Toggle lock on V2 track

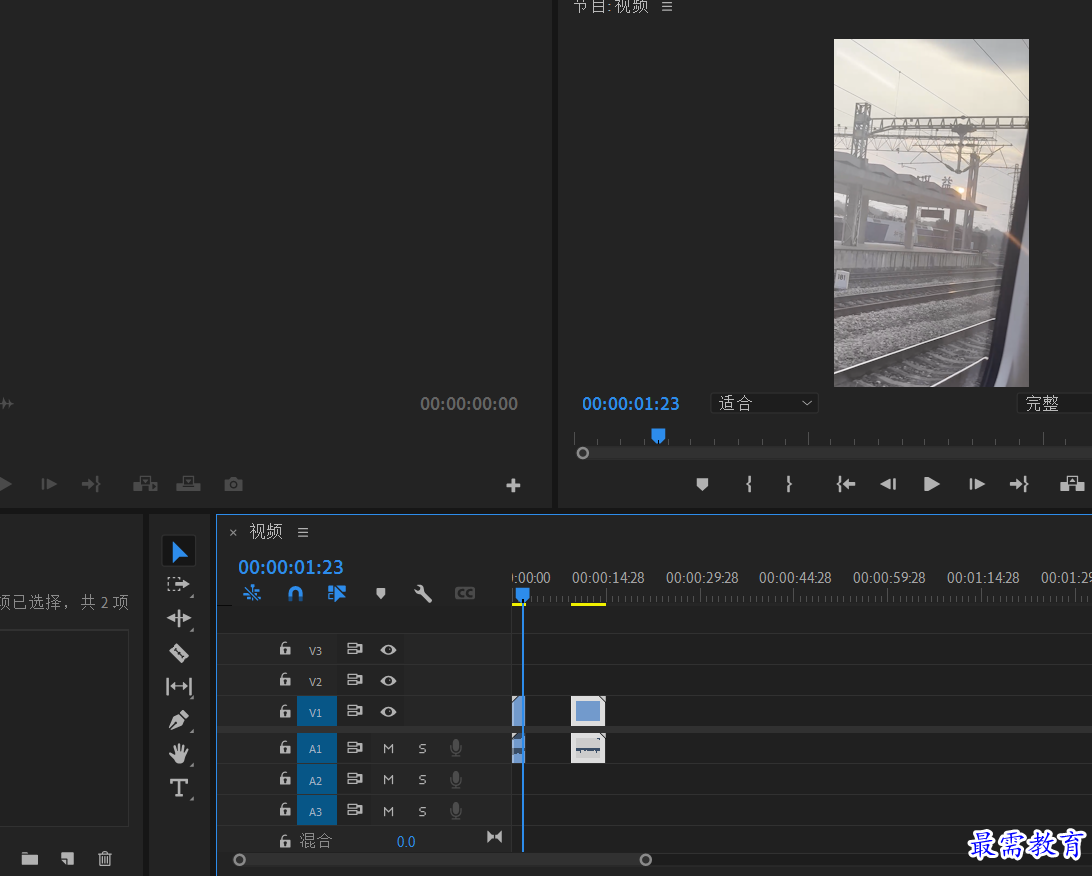click(x=285, y=680)
